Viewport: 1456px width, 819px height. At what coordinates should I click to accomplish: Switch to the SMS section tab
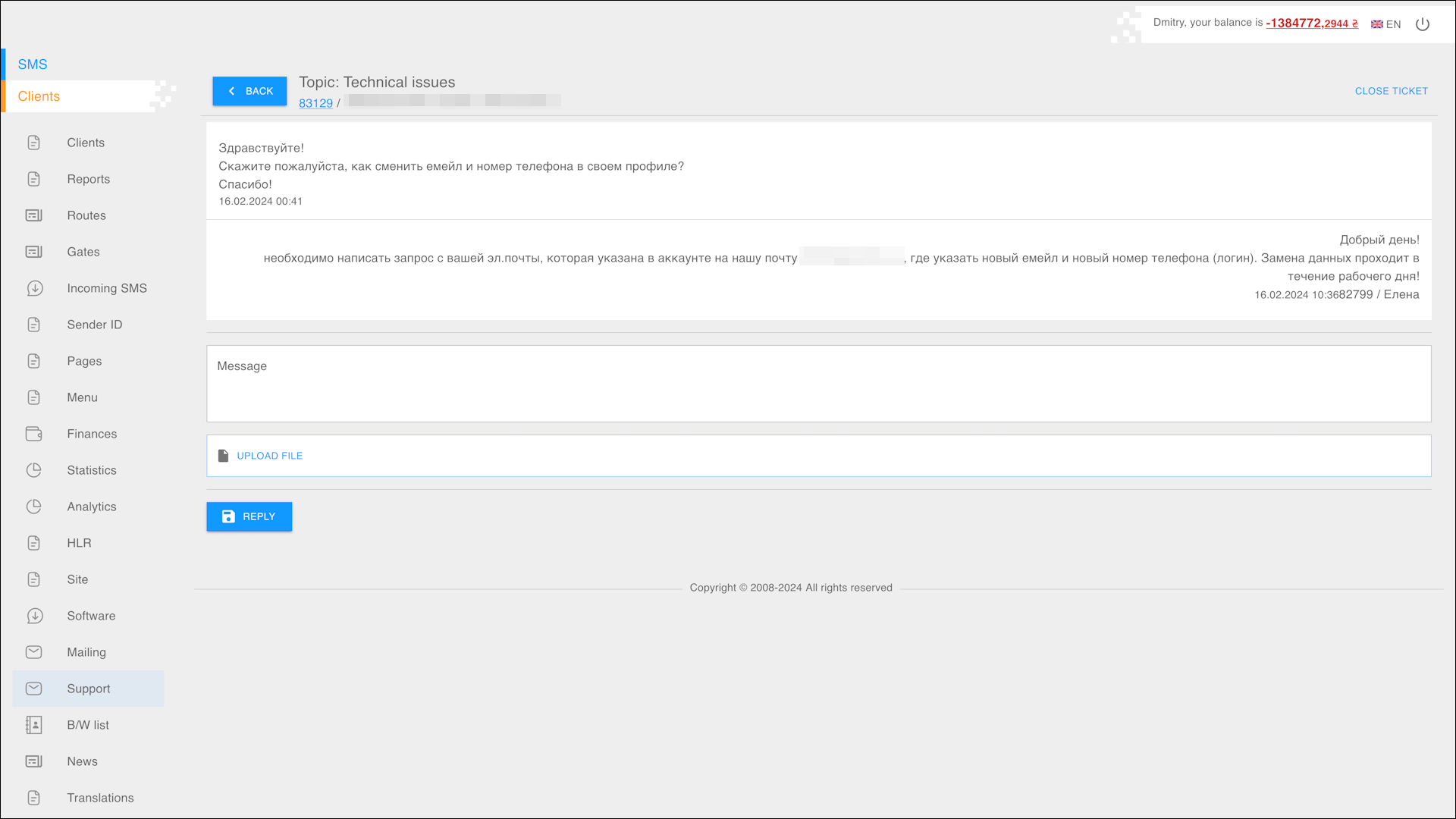click(33, 64)
